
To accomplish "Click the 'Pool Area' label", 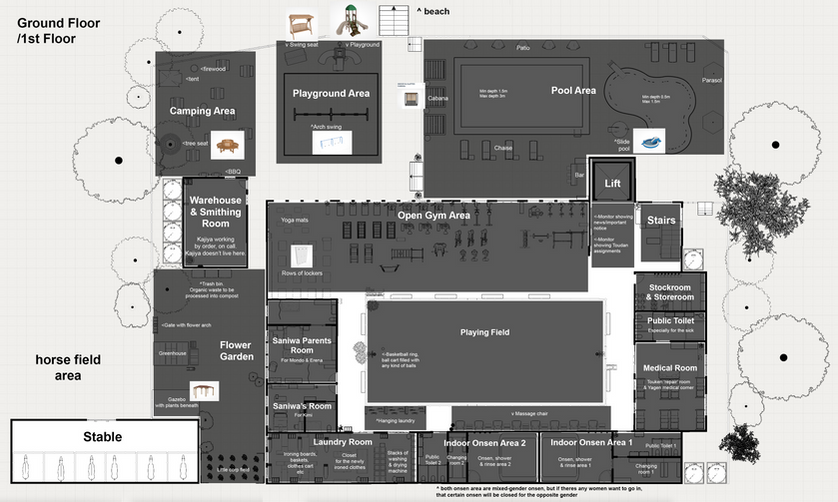I will pyautogui.click(x=573, y=90).
